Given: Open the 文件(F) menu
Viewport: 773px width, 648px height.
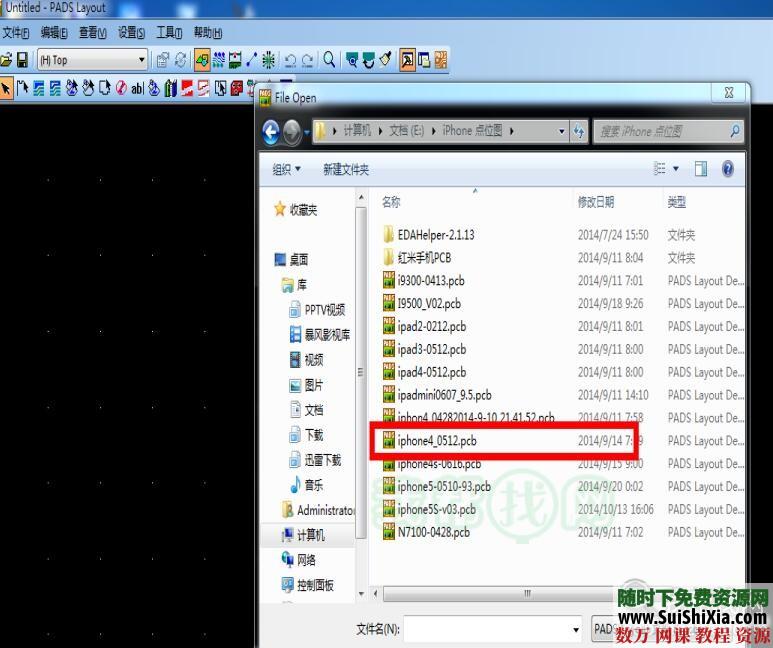Looking at the screenshot, I should (16, 33).
